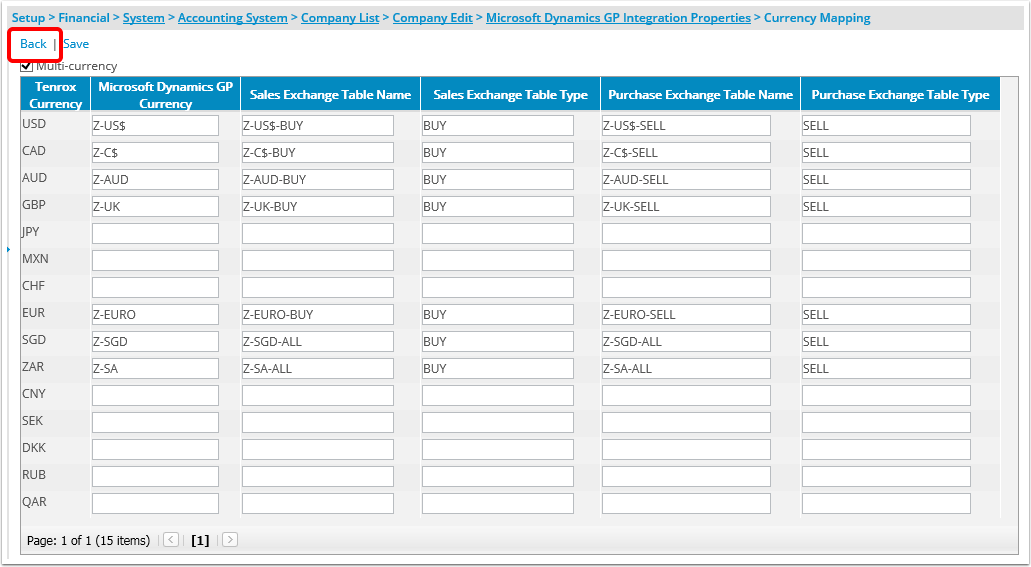Navigate to Company Edit breadcrumb
Image resolution: width=1031 pixels, height=567 pixels.
pos(433,18)
